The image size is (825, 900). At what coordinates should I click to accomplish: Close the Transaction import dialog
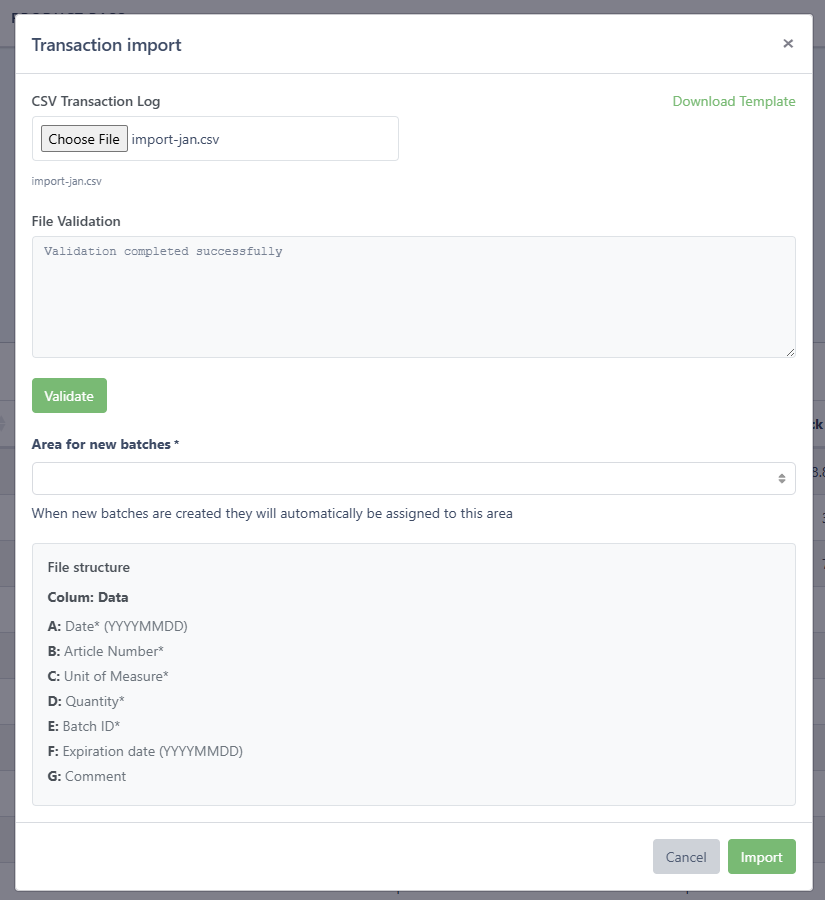[788, 44]
